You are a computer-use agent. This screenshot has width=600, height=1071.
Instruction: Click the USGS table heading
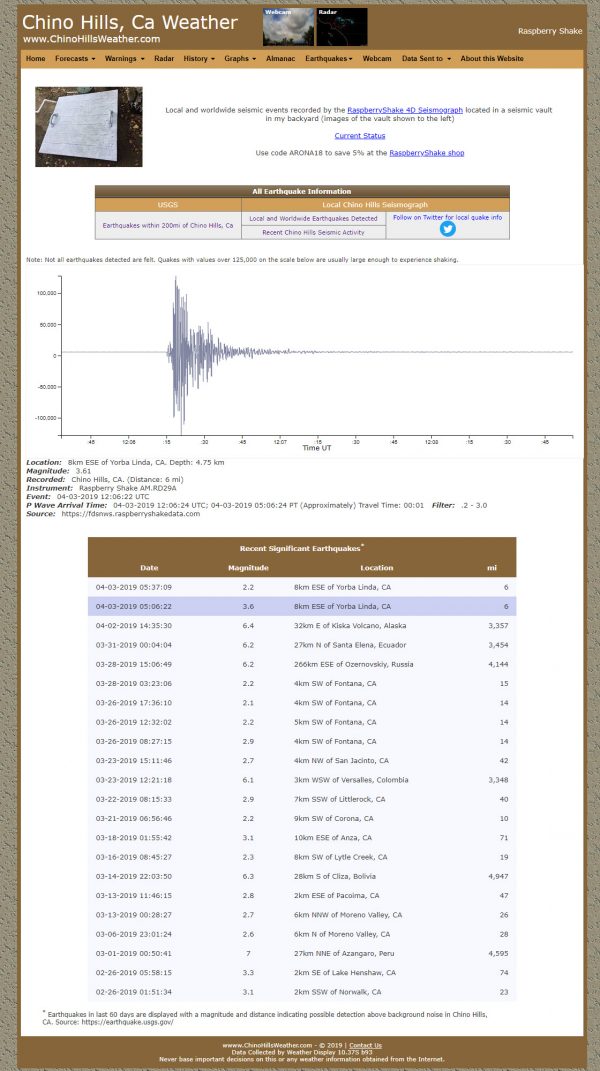coord(168,205)
